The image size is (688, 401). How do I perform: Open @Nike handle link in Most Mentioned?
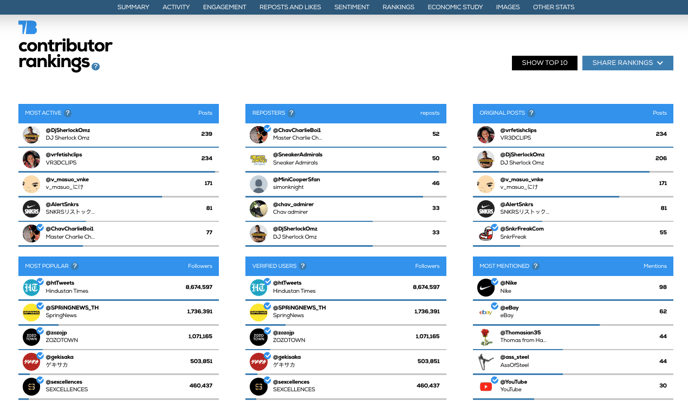[508, 283]
